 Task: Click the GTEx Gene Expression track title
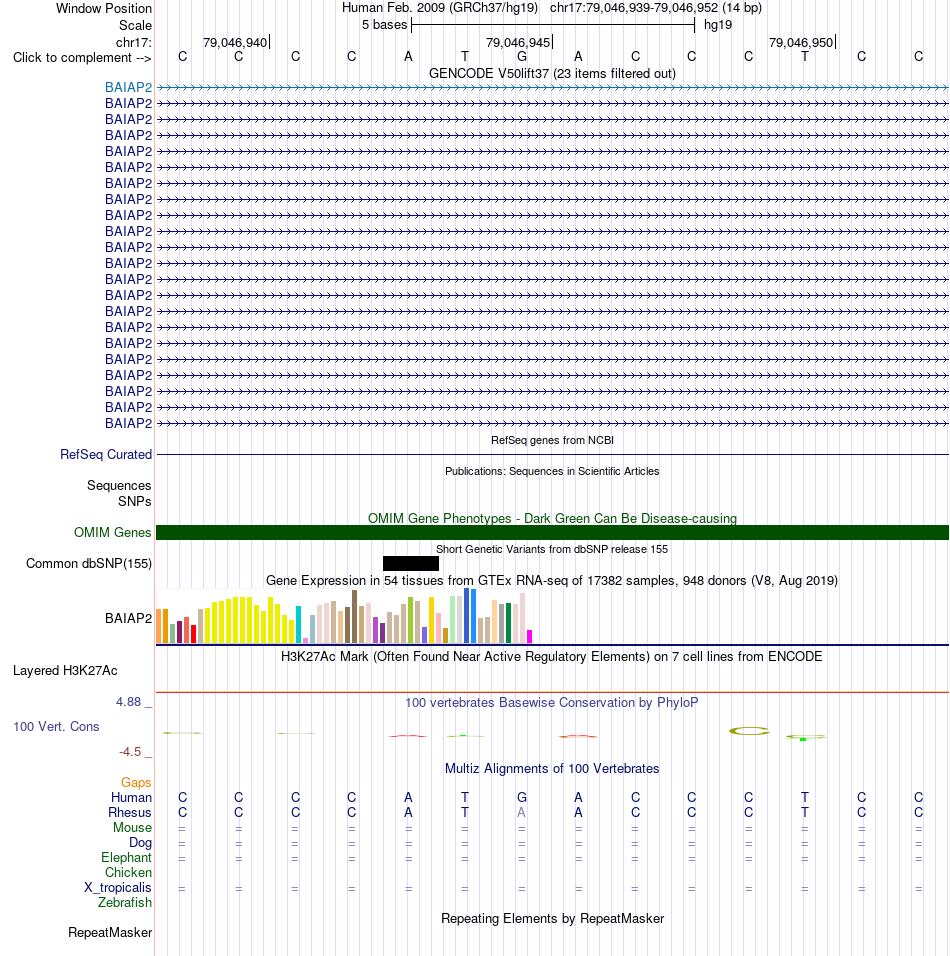552,580
